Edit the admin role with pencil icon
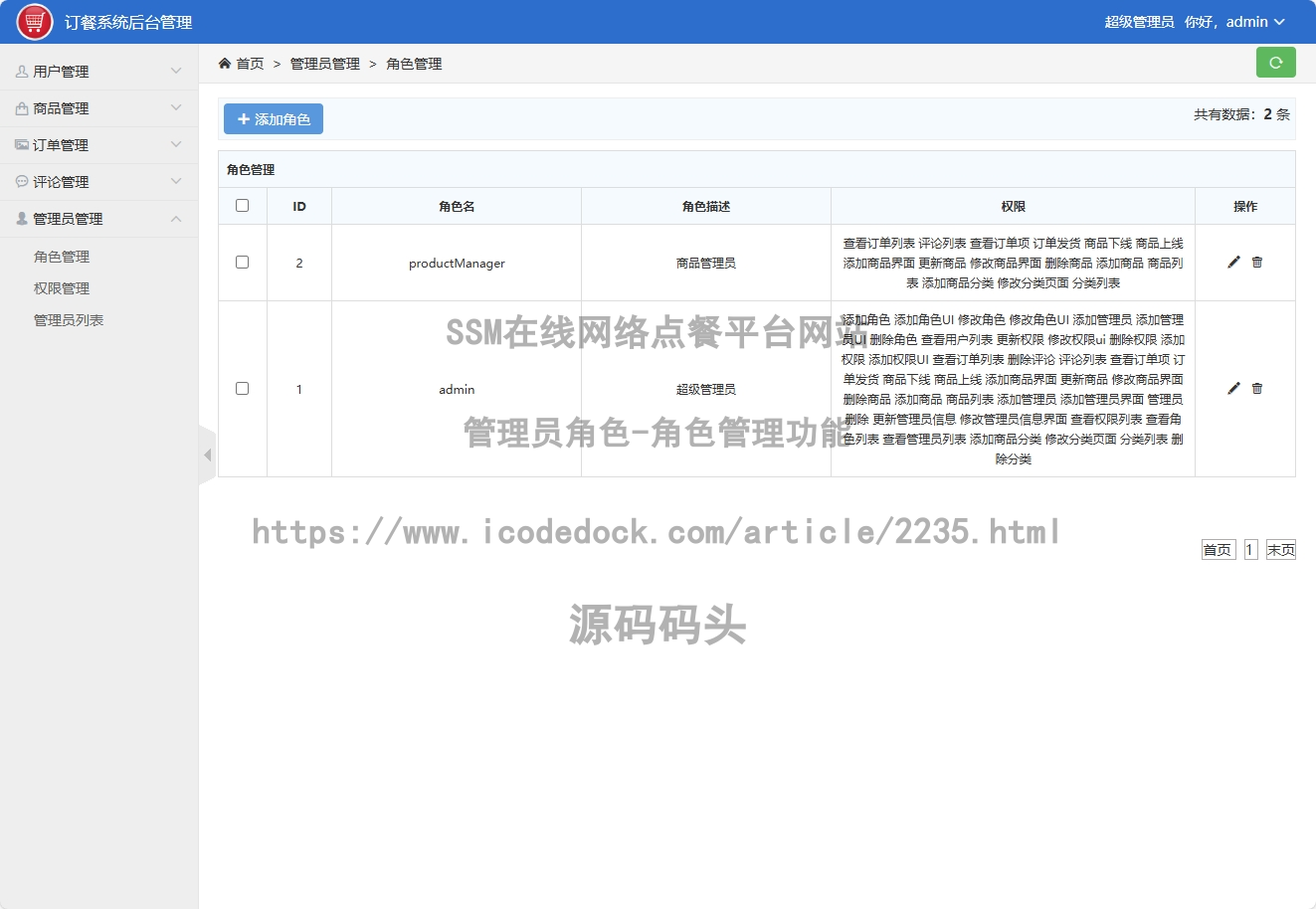The height and width of the screenshot is (909, 1316). point(1233,388)
